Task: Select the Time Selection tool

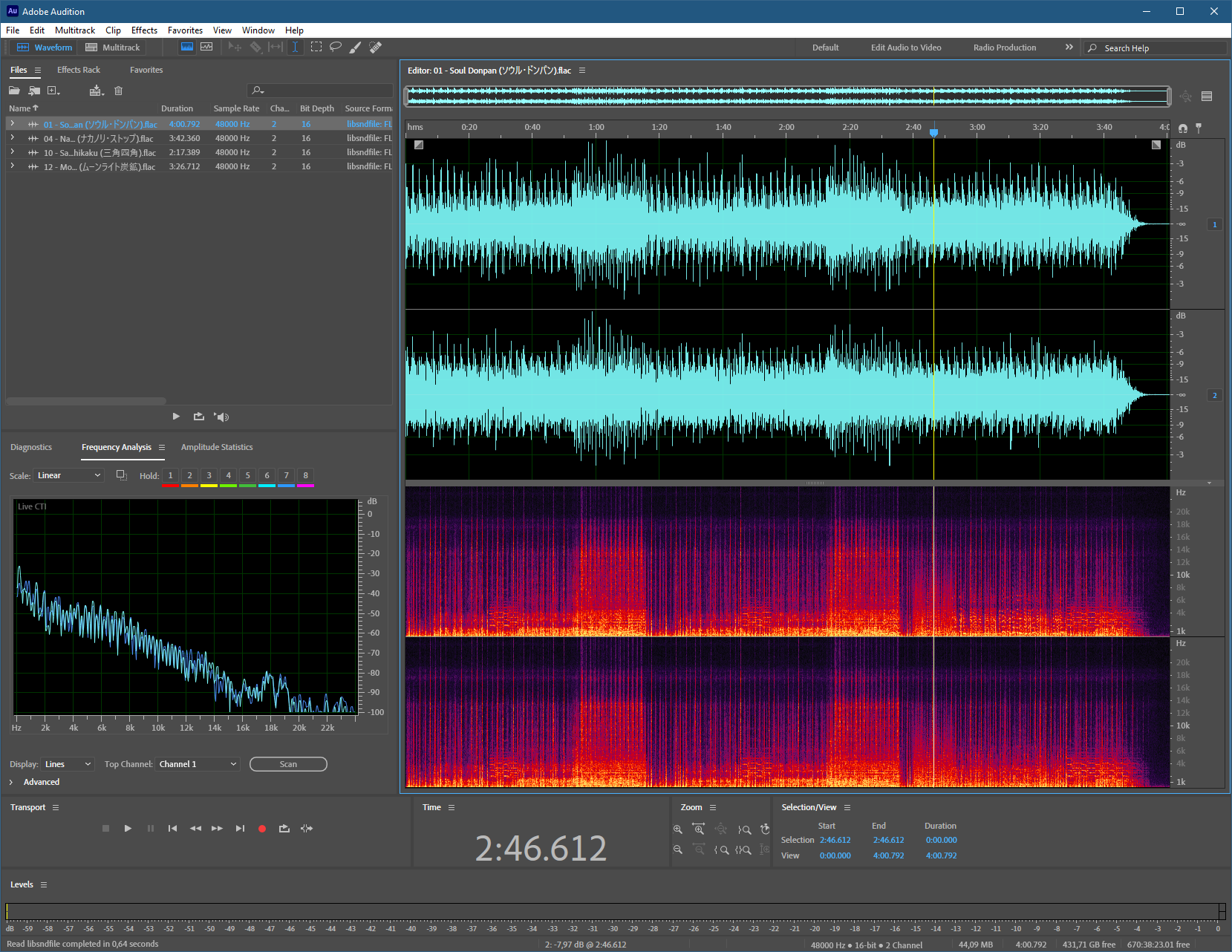Action: coord(295,47)
